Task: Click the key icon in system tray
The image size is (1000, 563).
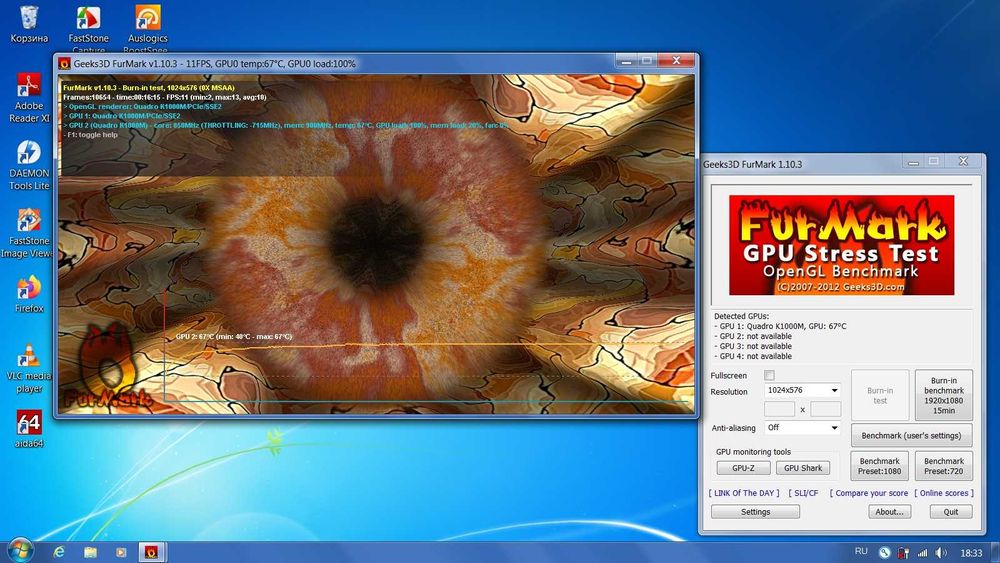Action: 885,553
